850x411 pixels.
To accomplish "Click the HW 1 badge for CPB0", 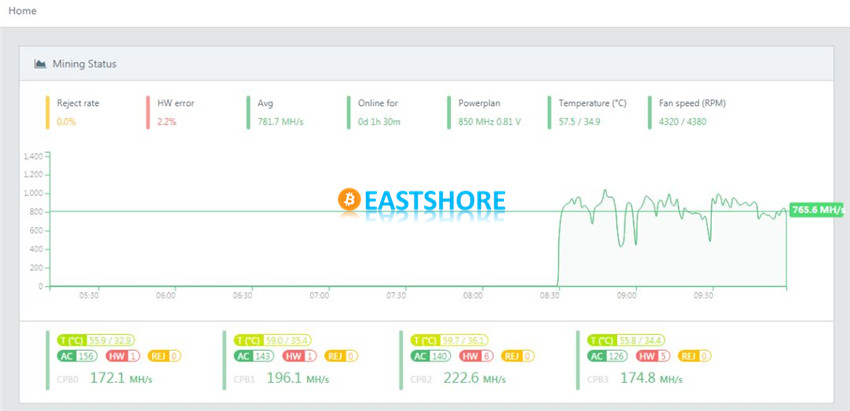I will (123, 356).
